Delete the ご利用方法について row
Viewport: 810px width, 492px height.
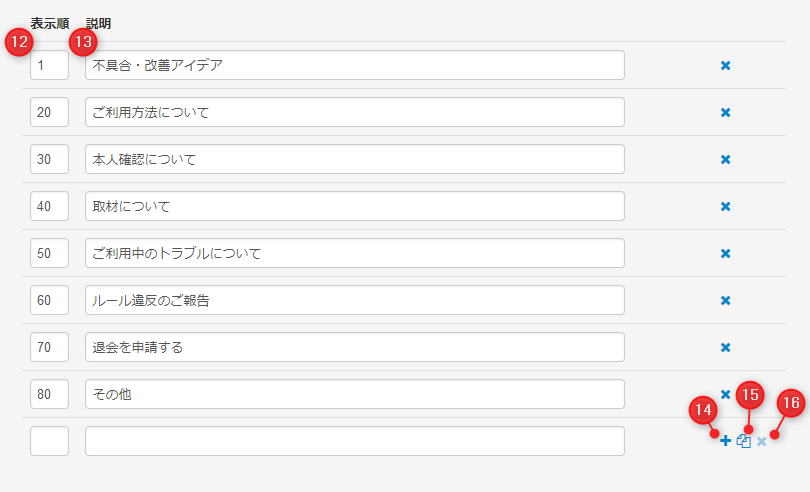click(x=726, y=113)
